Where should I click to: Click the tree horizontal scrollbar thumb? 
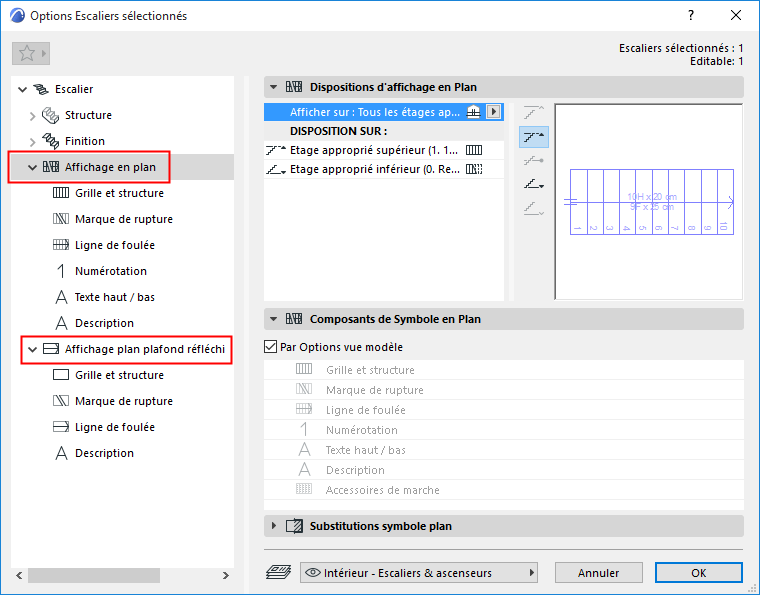pos(94,575)
